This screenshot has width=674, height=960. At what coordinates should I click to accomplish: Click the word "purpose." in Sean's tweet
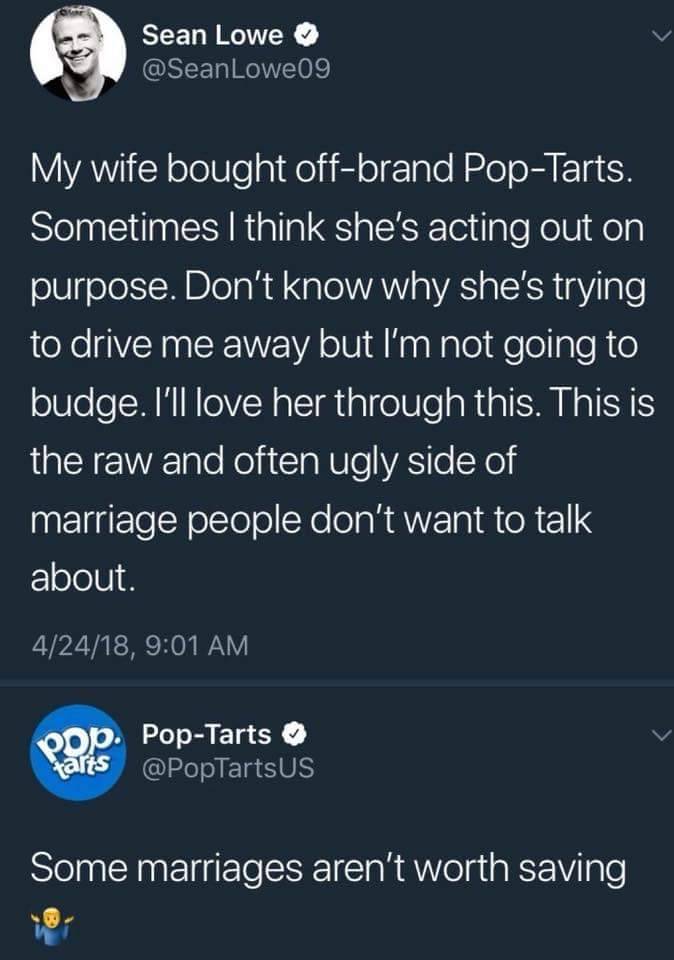pos(99,285)
